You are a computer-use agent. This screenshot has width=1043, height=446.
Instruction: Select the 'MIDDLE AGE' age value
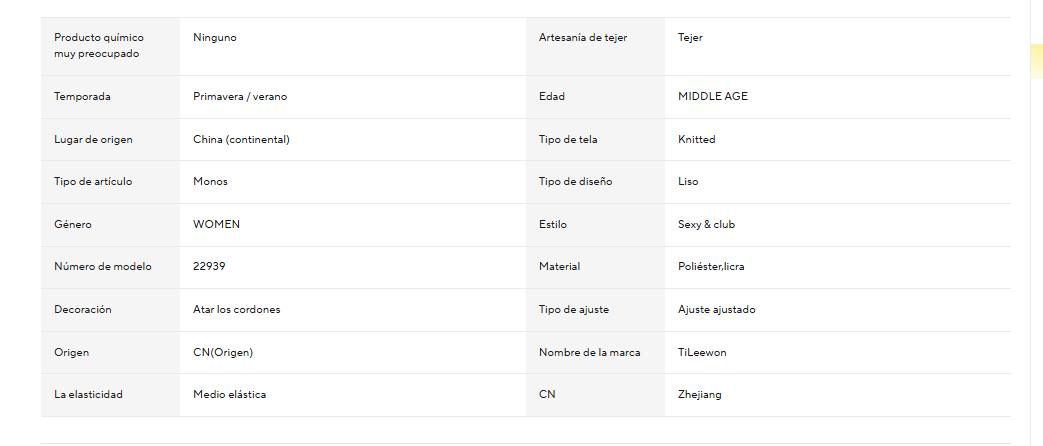click(x=713, y=97)
